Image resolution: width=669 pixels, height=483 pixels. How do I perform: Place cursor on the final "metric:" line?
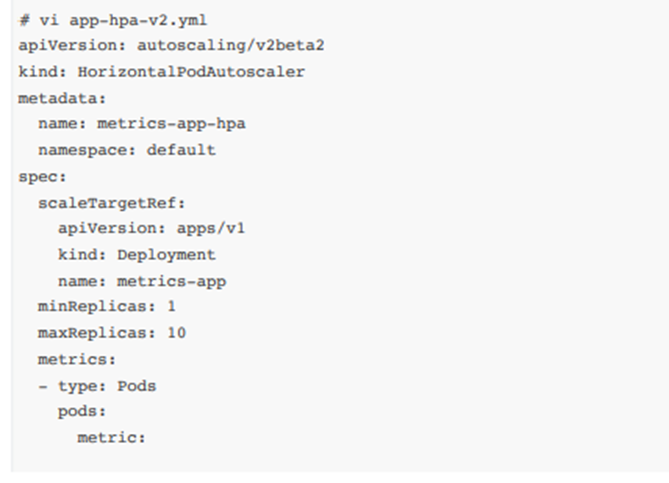tap(112, 437)
